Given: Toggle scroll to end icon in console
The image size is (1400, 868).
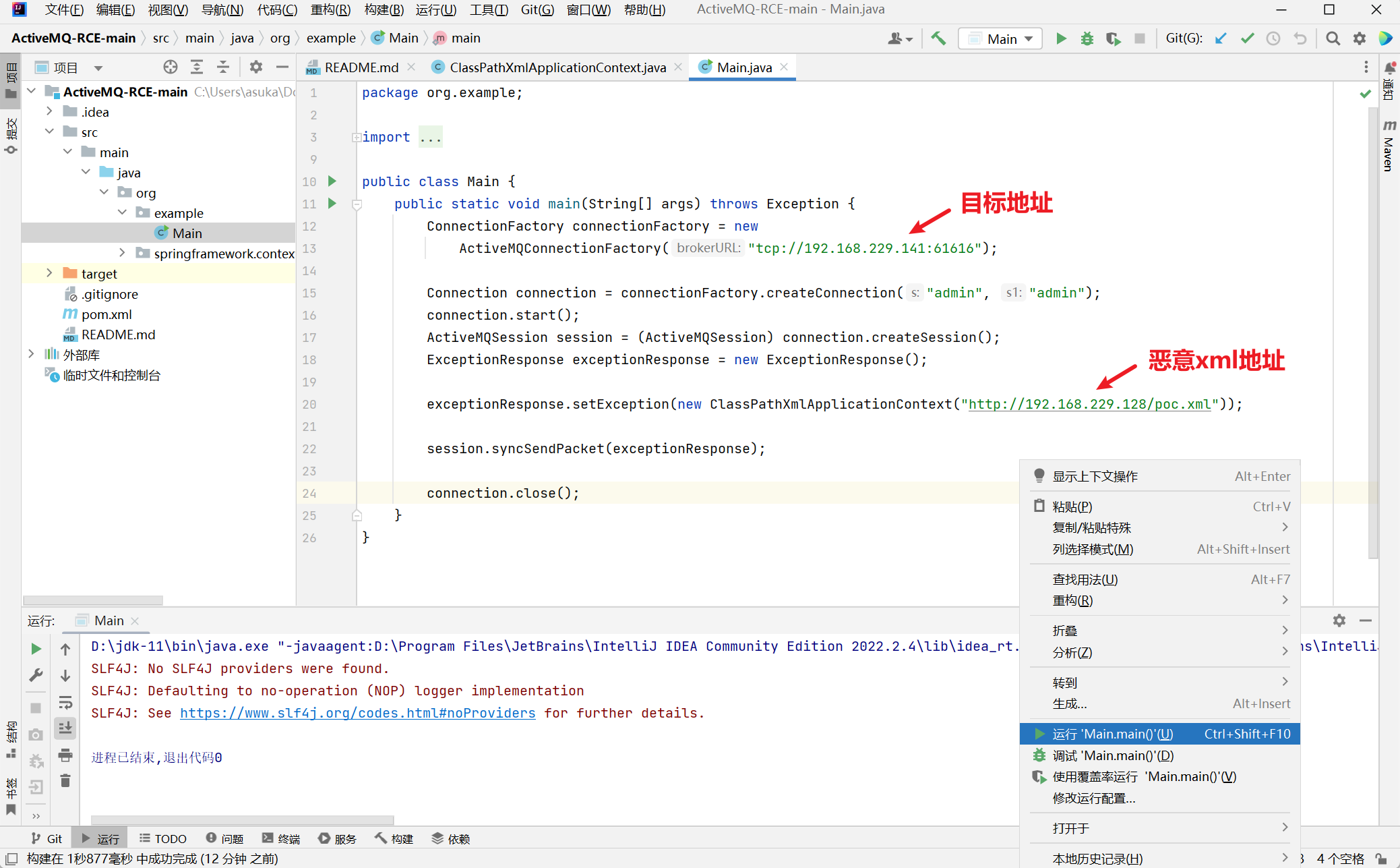Looking at the screenshot, I should [65, 728].
